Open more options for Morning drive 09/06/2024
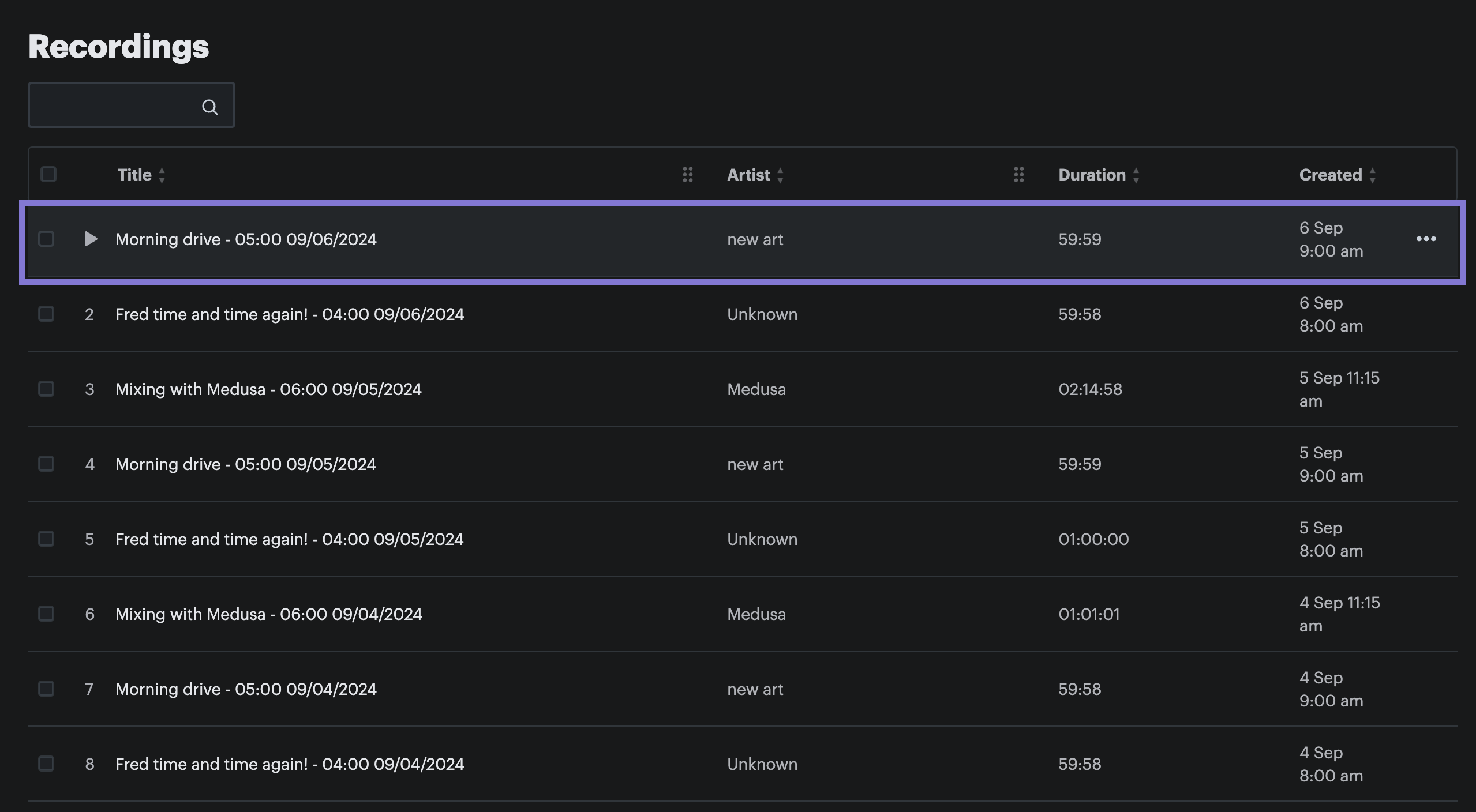Image resolution: width=1476 pixels, height=812 pixels. click(x=1426, y=239)
